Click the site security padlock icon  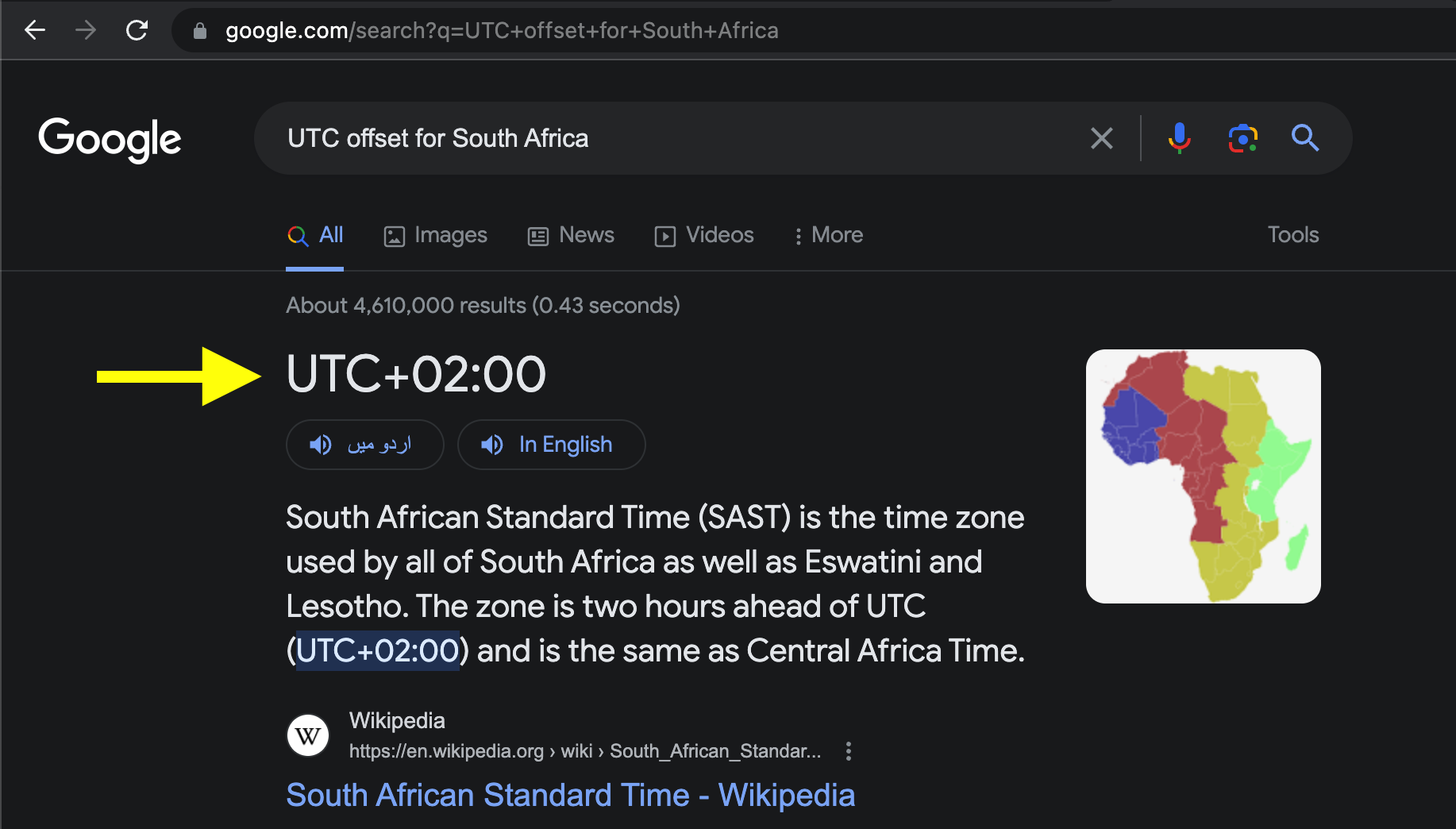pyautogui.click(x=199, y=30)
